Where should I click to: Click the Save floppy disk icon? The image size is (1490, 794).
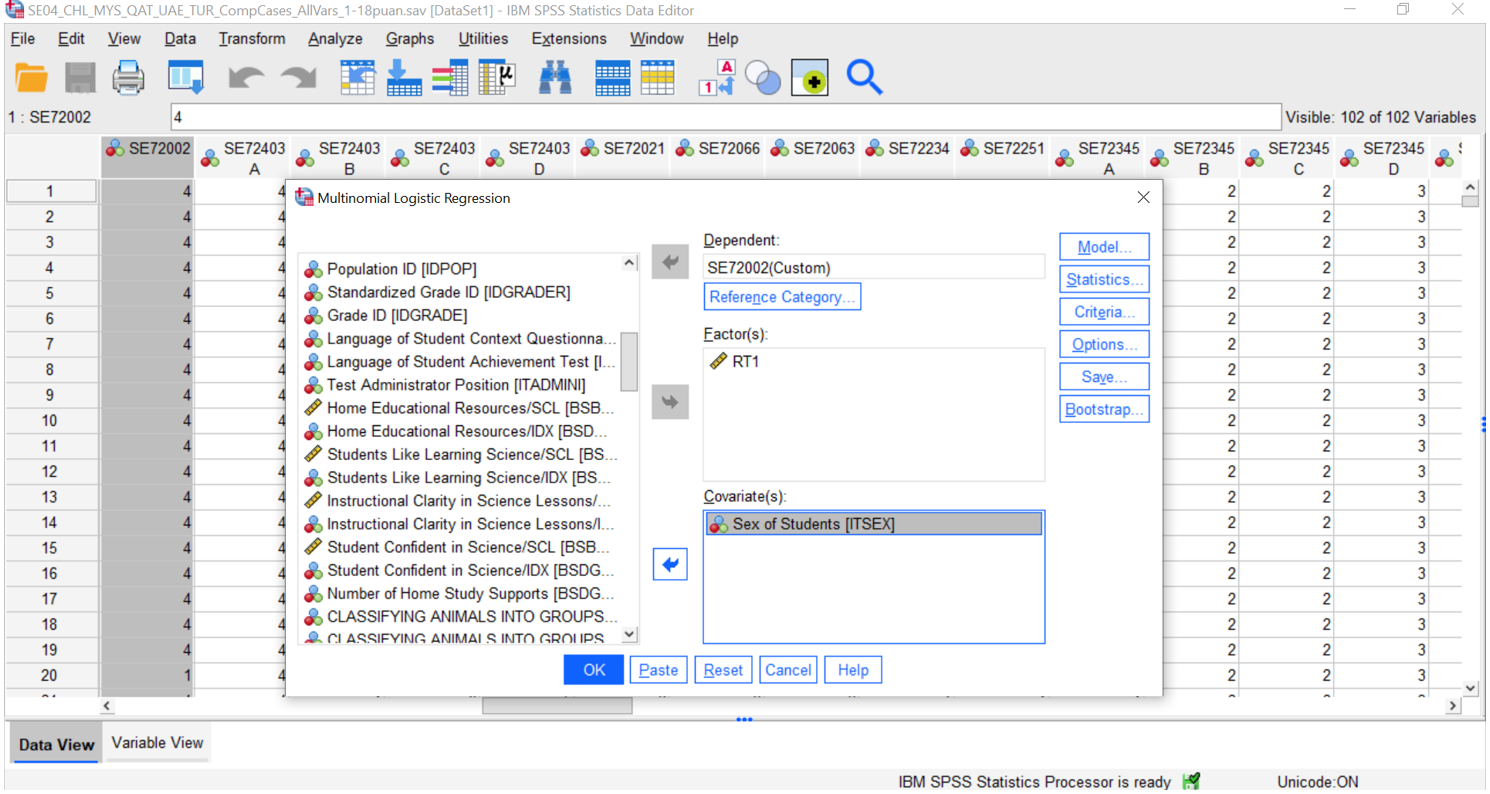coord(80,78)
